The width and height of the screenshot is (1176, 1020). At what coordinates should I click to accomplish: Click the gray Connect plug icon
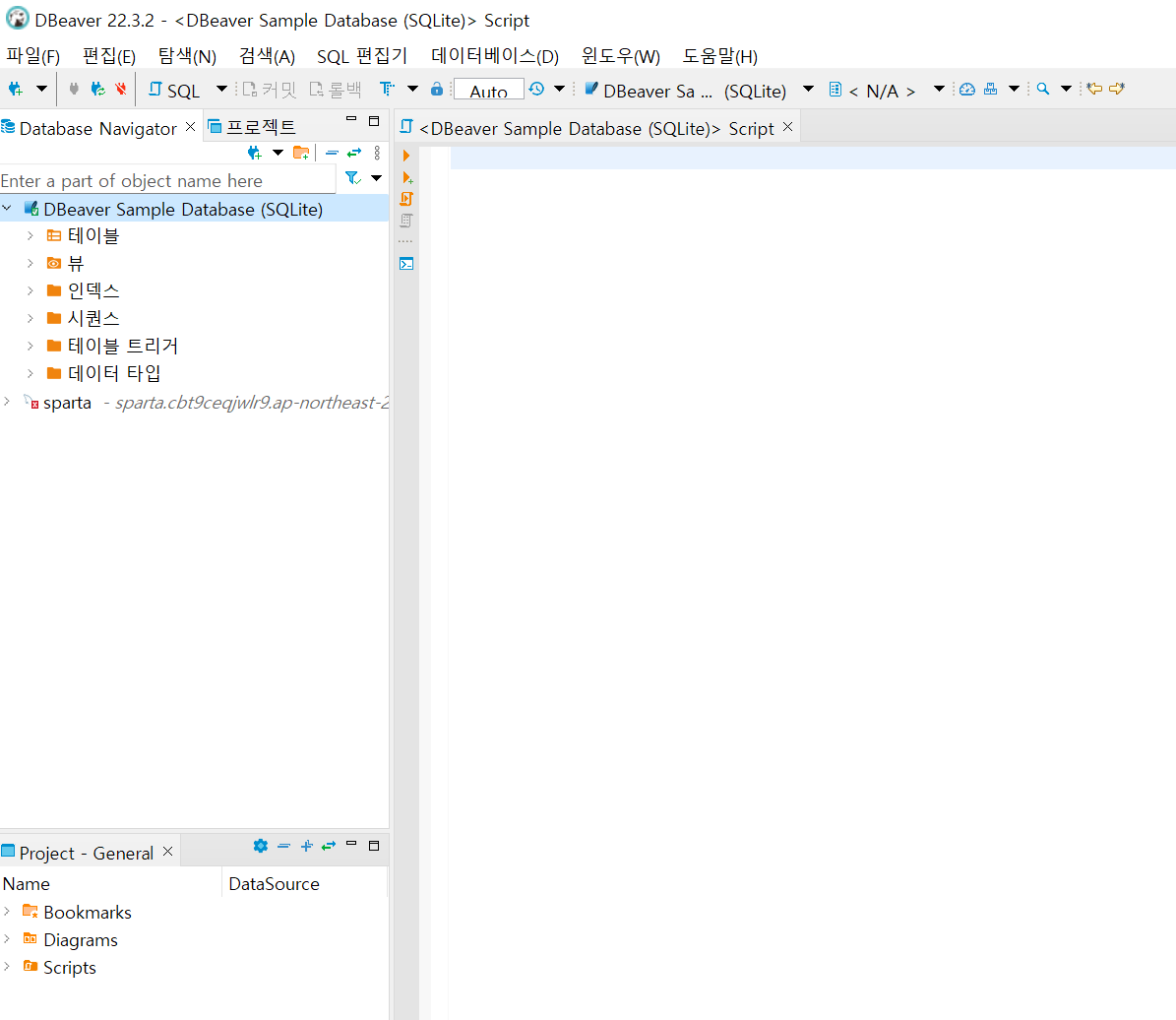(74, 89)
